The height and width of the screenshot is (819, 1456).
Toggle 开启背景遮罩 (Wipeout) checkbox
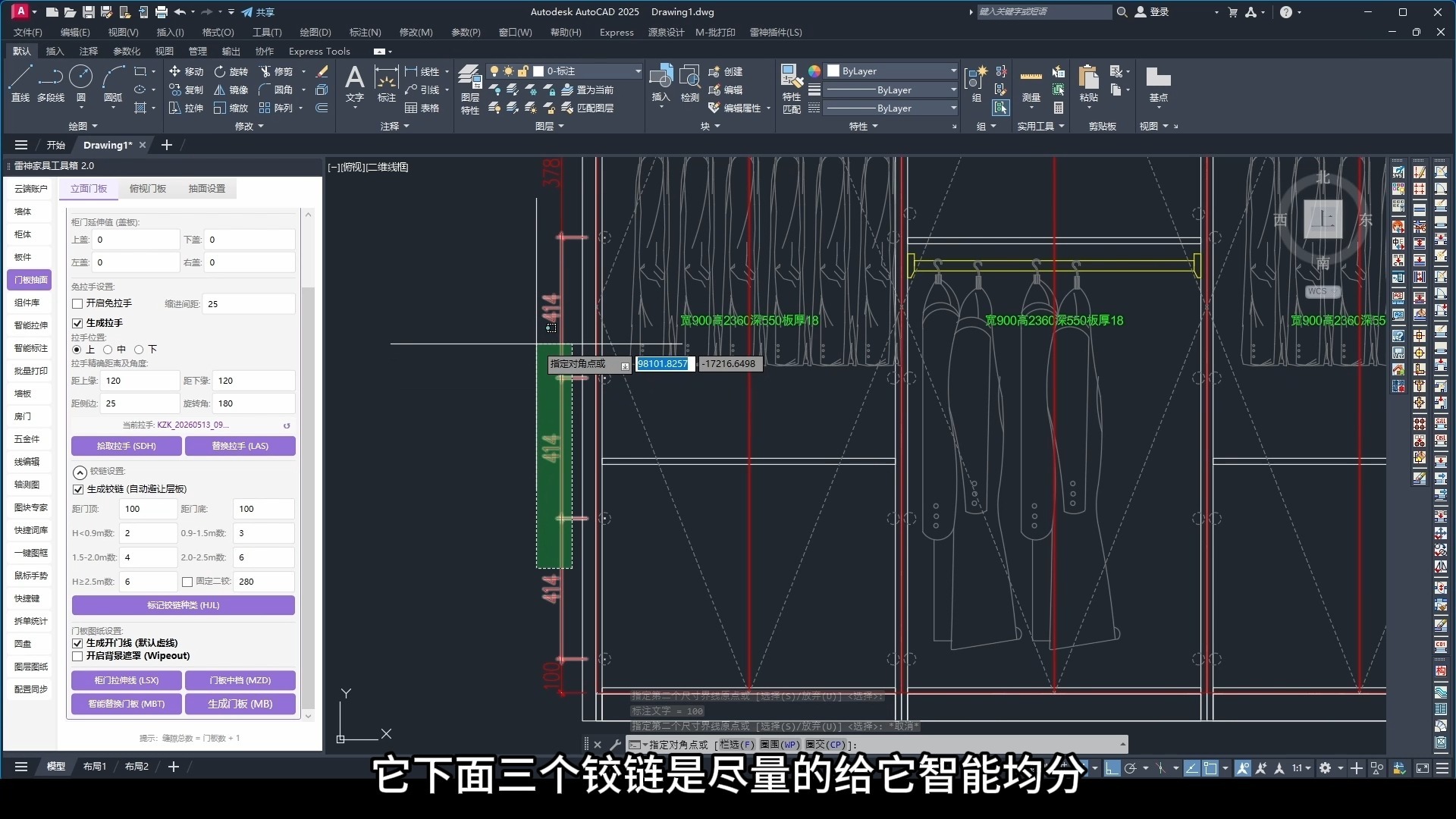click(77, 656)
